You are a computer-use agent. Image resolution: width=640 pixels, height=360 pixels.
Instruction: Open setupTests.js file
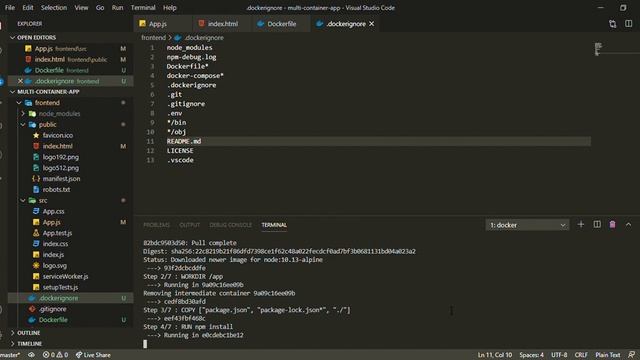pyautogui.click(x=60, y=287)
